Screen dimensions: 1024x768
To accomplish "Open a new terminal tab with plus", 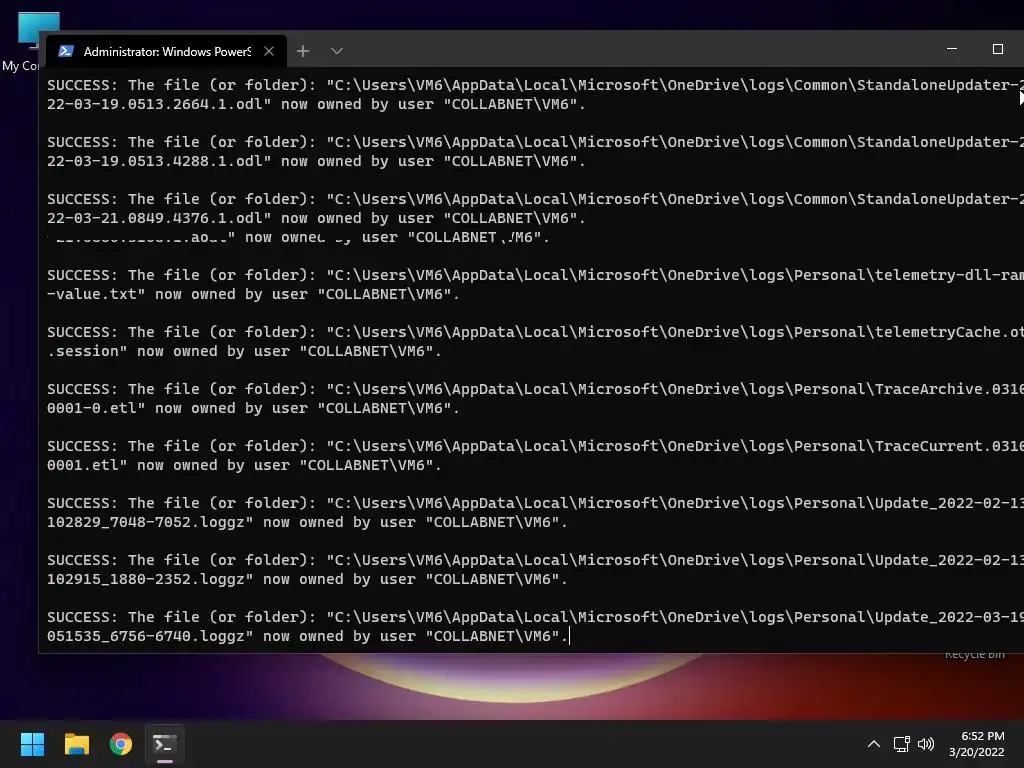I will coord(303,51).
